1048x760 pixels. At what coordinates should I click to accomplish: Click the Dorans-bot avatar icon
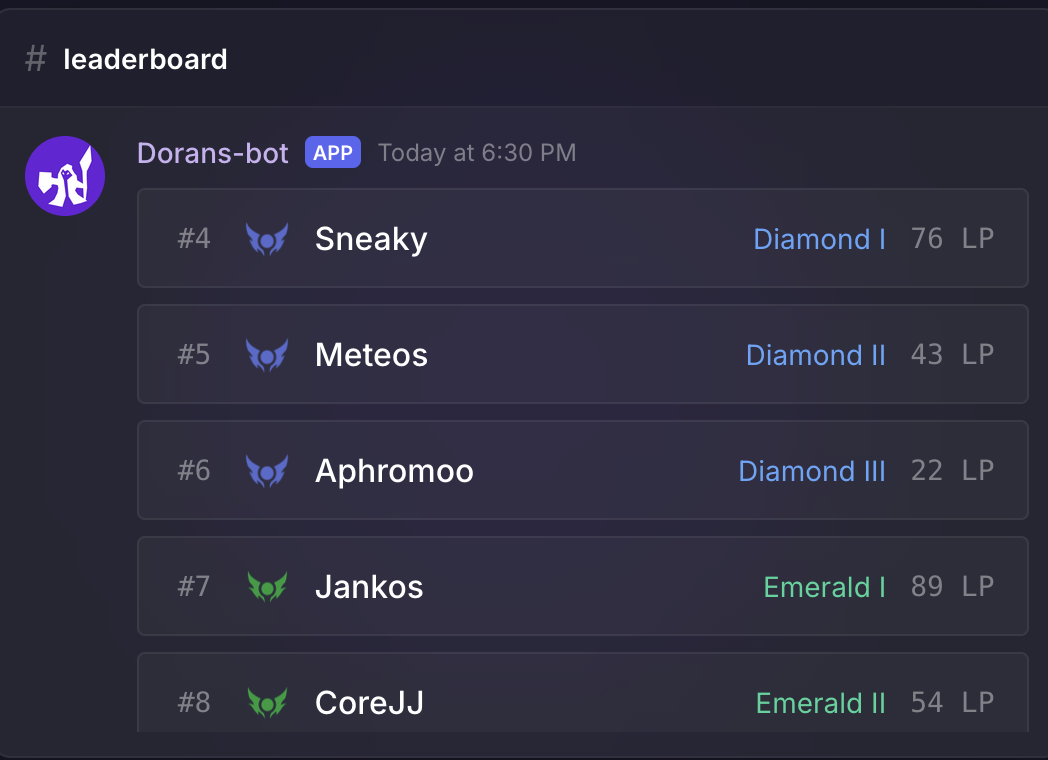point(65,176)
